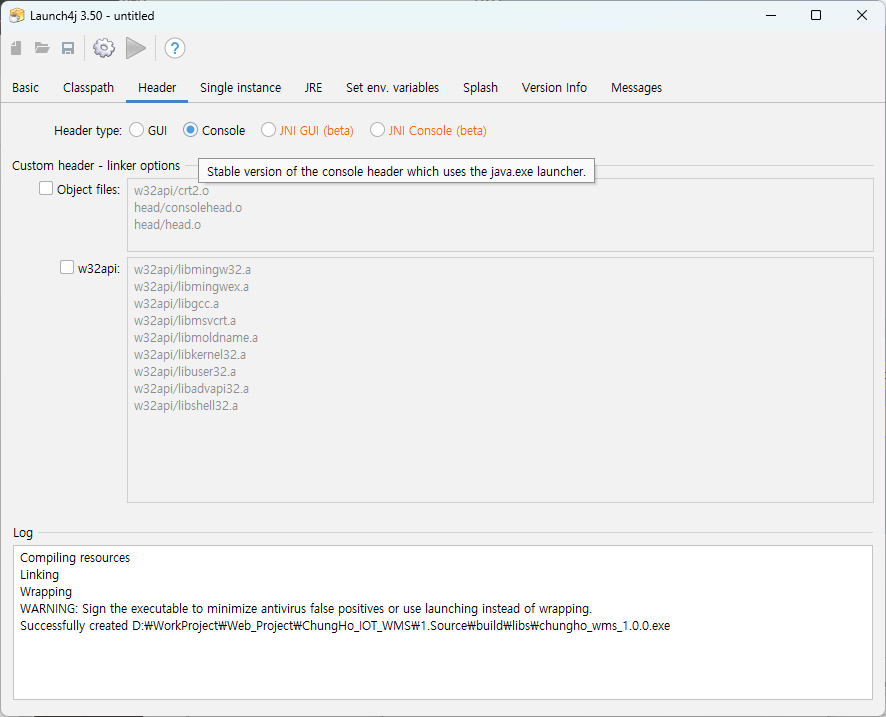Screen dimensions: 886x717
Task: Switch to the Basic tab
Action: coord(25,88)
